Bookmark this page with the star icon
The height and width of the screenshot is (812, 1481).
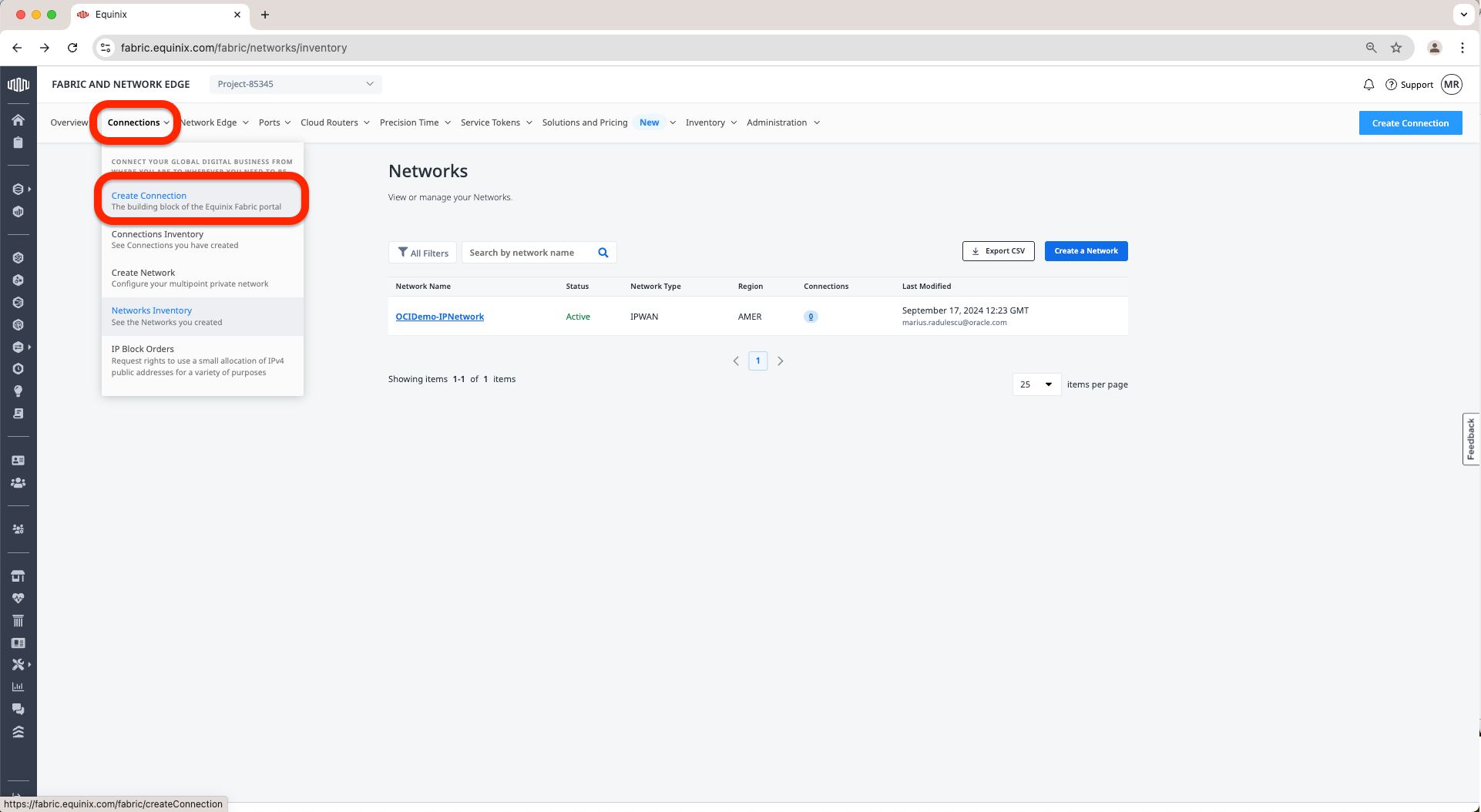coord(1396,48)
